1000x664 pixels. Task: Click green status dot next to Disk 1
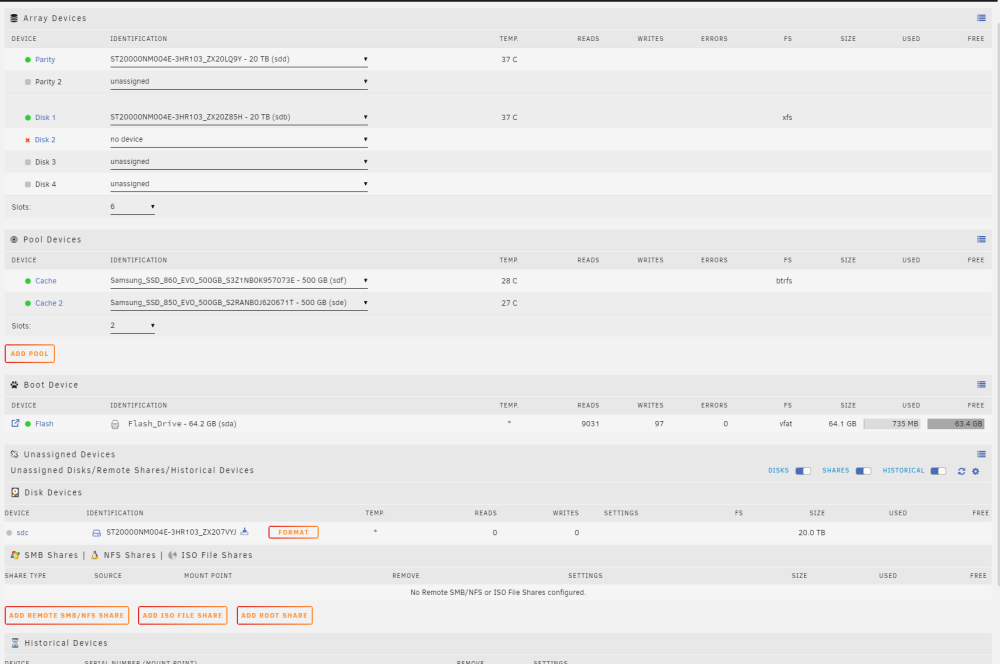[27, 117]
